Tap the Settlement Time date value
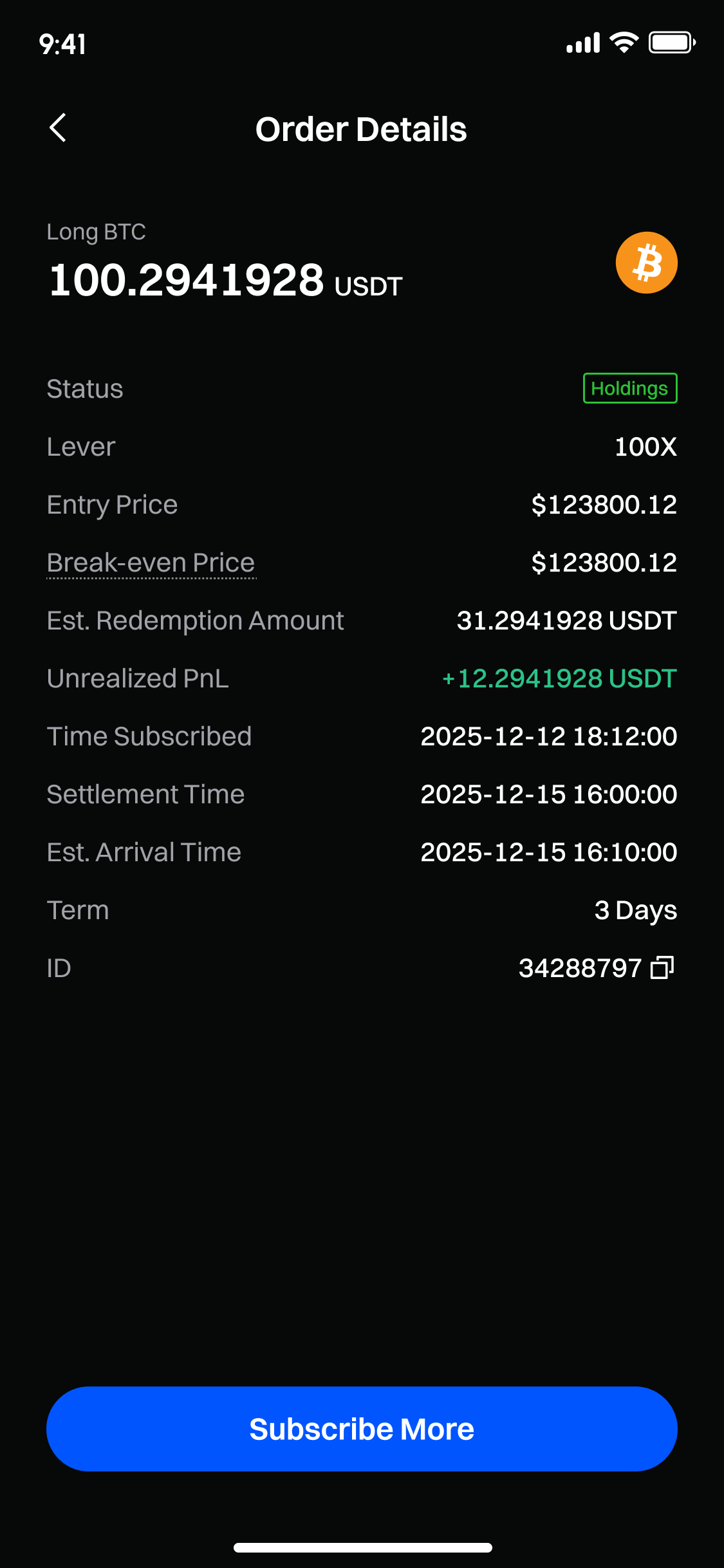 (548, 794)
